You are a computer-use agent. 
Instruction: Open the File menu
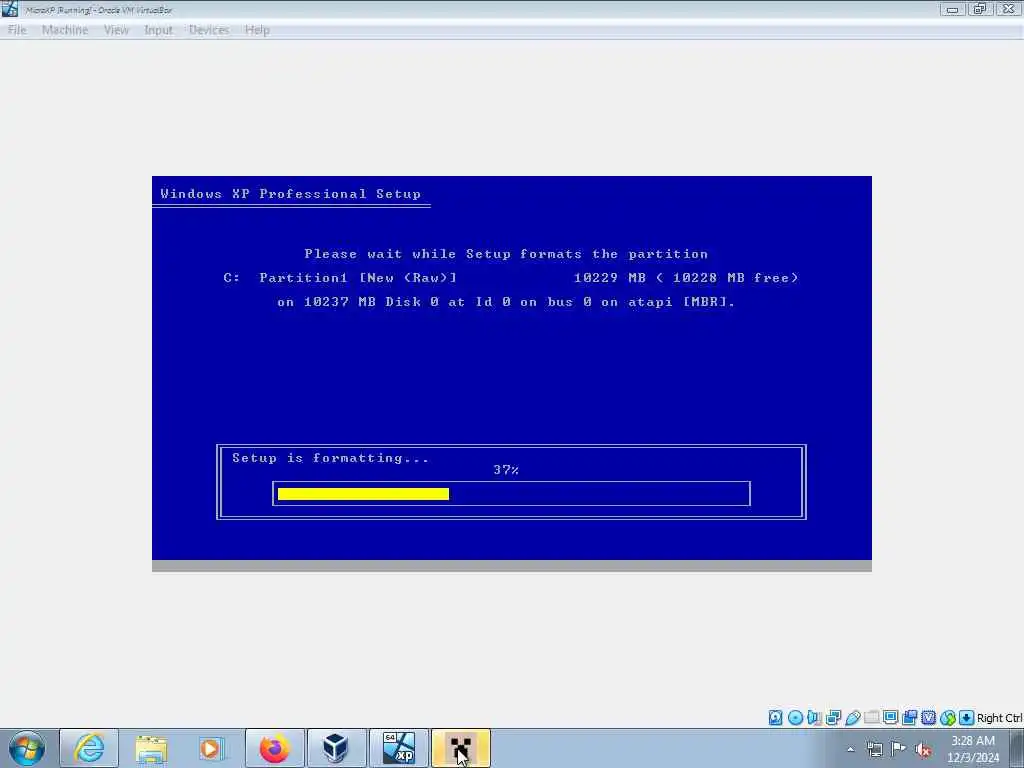click(x=17, y=30)
